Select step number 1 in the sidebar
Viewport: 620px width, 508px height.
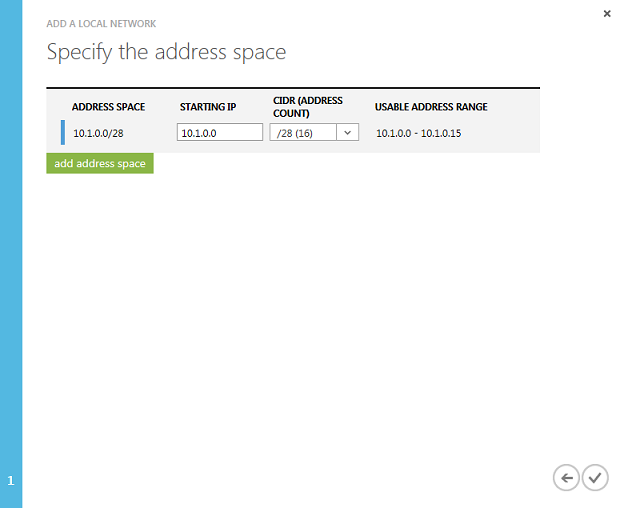(x=11, y=481)
